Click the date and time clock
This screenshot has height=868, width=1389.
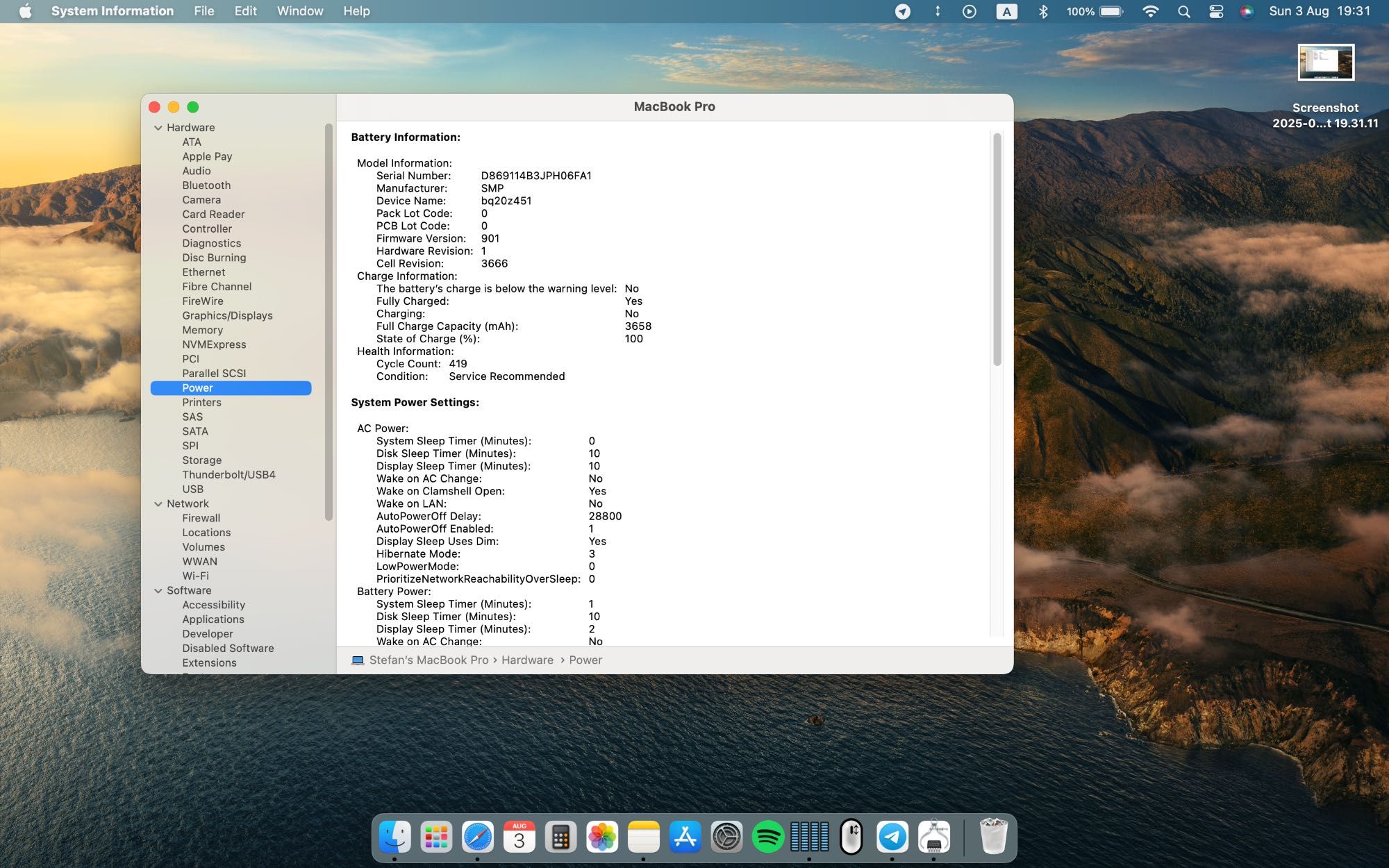pyautogui.click(x=1320, y=11)
